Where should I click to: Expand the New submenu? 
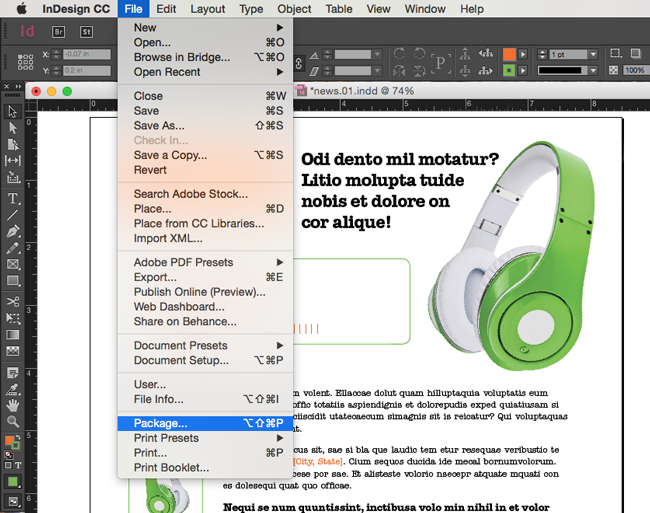pos(205,27)
